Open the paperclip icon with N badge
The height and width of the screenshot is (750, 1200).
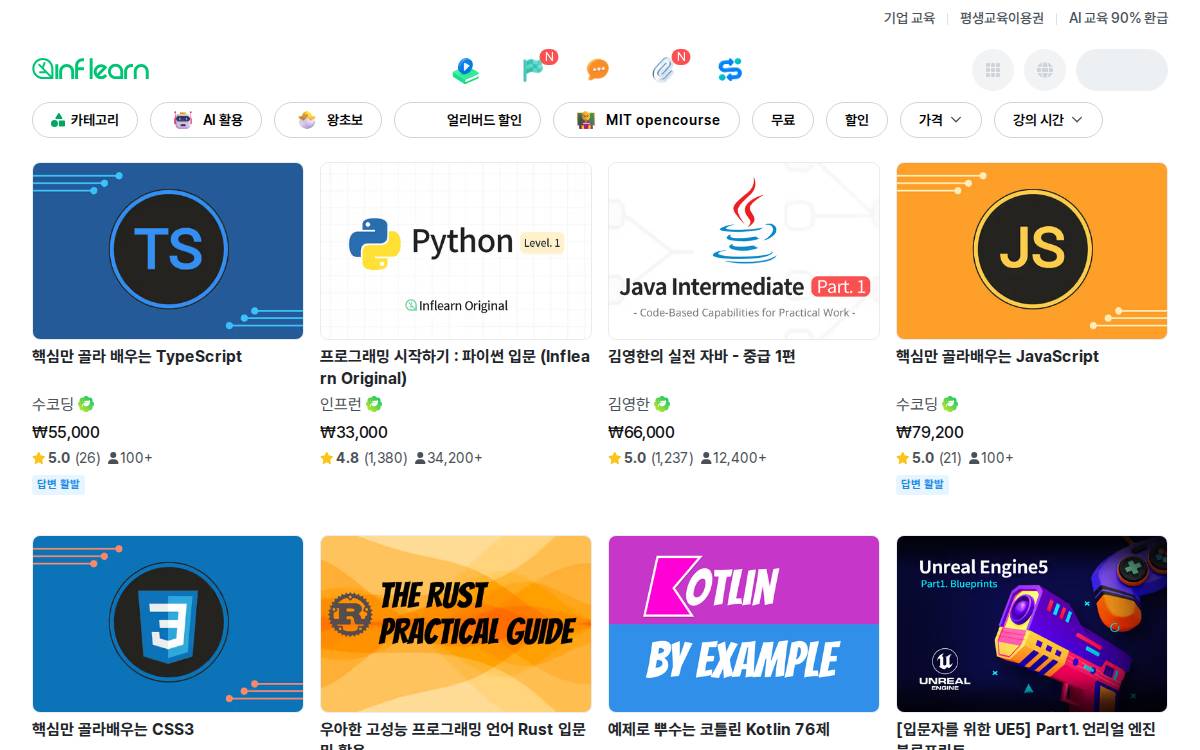pyautogui.click(x=663, y=70)
